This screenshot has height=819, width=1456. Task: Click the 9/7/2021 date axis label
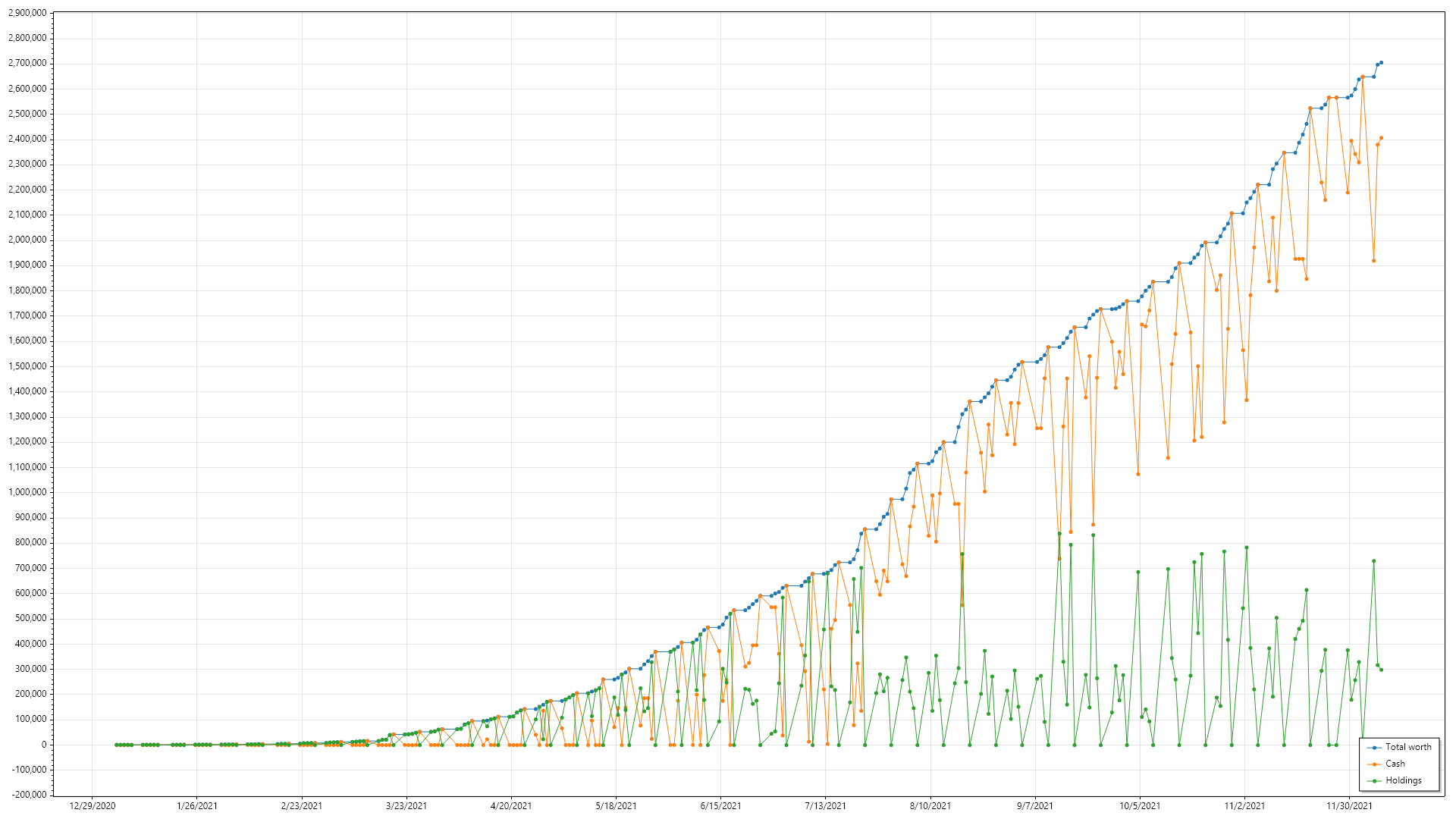(x=1034, y=805)
